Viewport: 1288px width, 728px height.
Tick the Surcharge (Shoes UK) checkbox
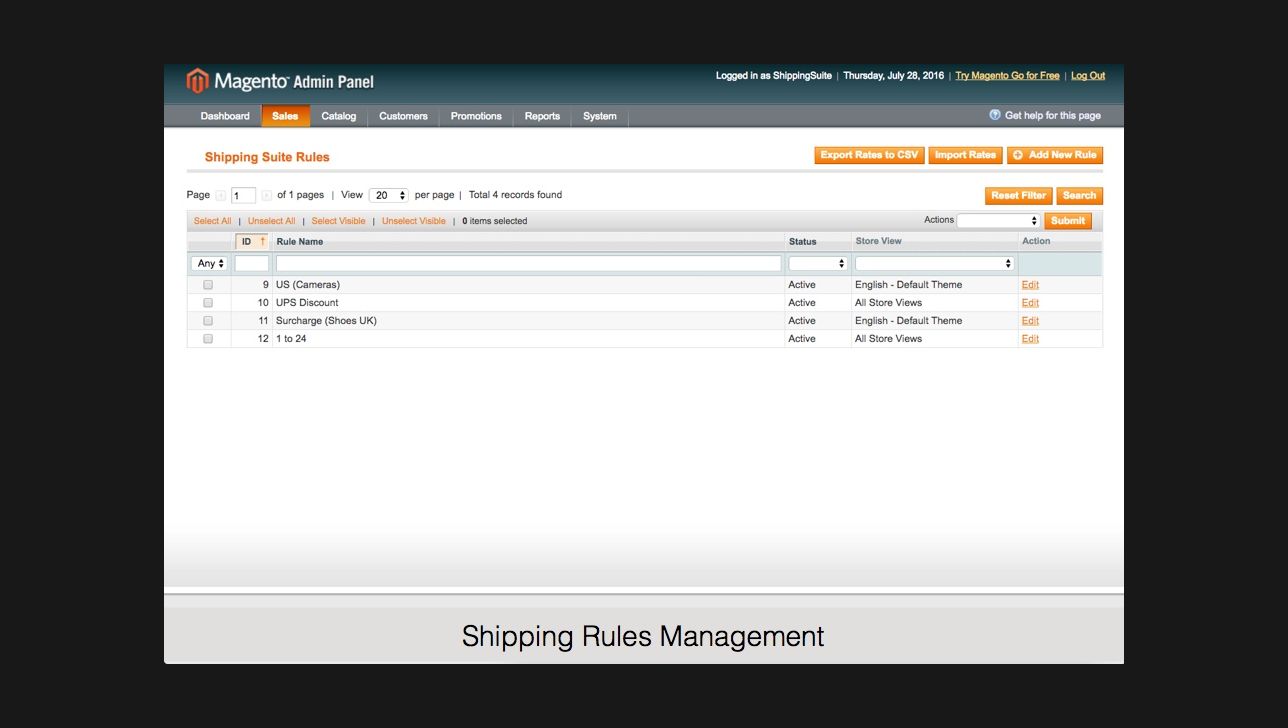click(x=208, y=321)
